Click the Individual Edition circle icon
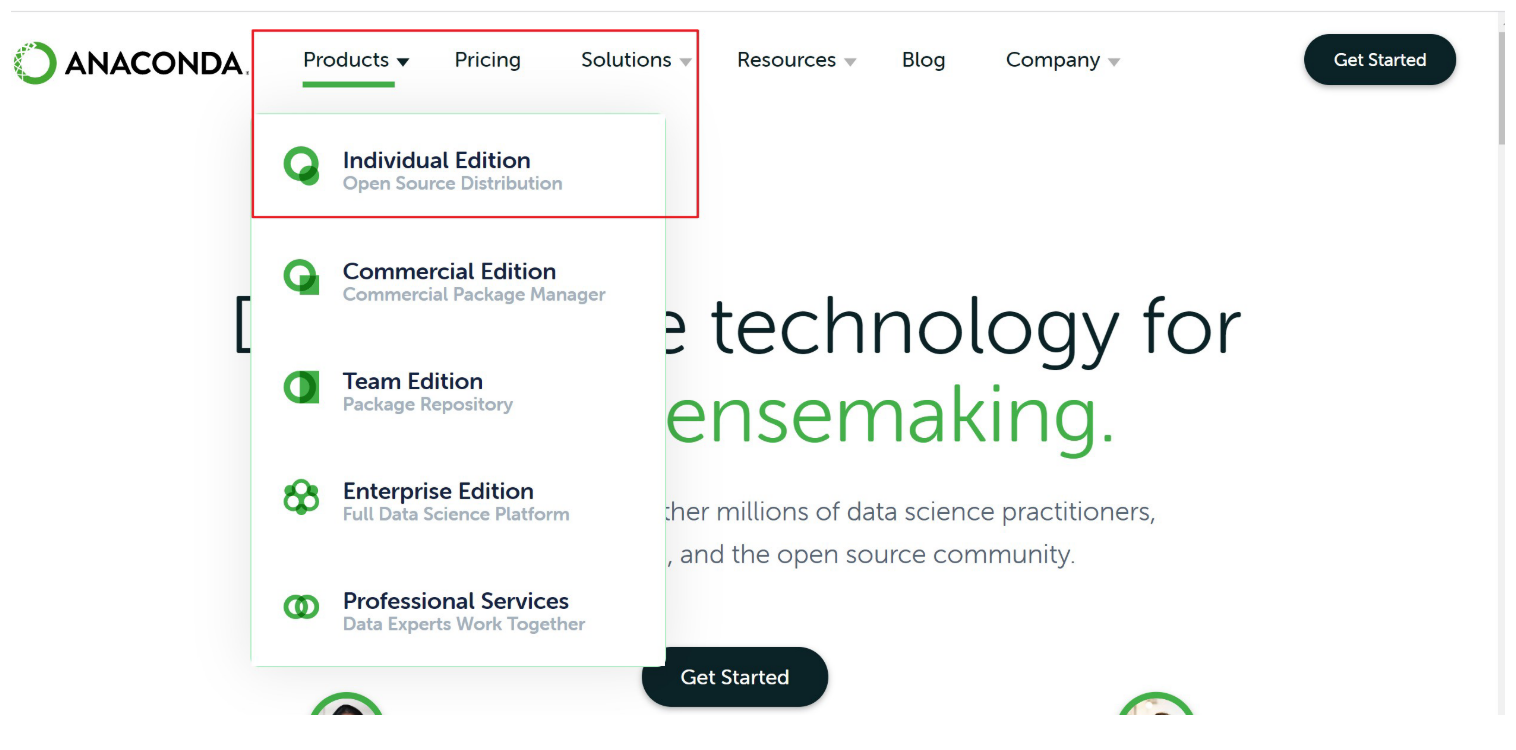The height and width of the screenshot is (750, 1516). tap(301, 166)
